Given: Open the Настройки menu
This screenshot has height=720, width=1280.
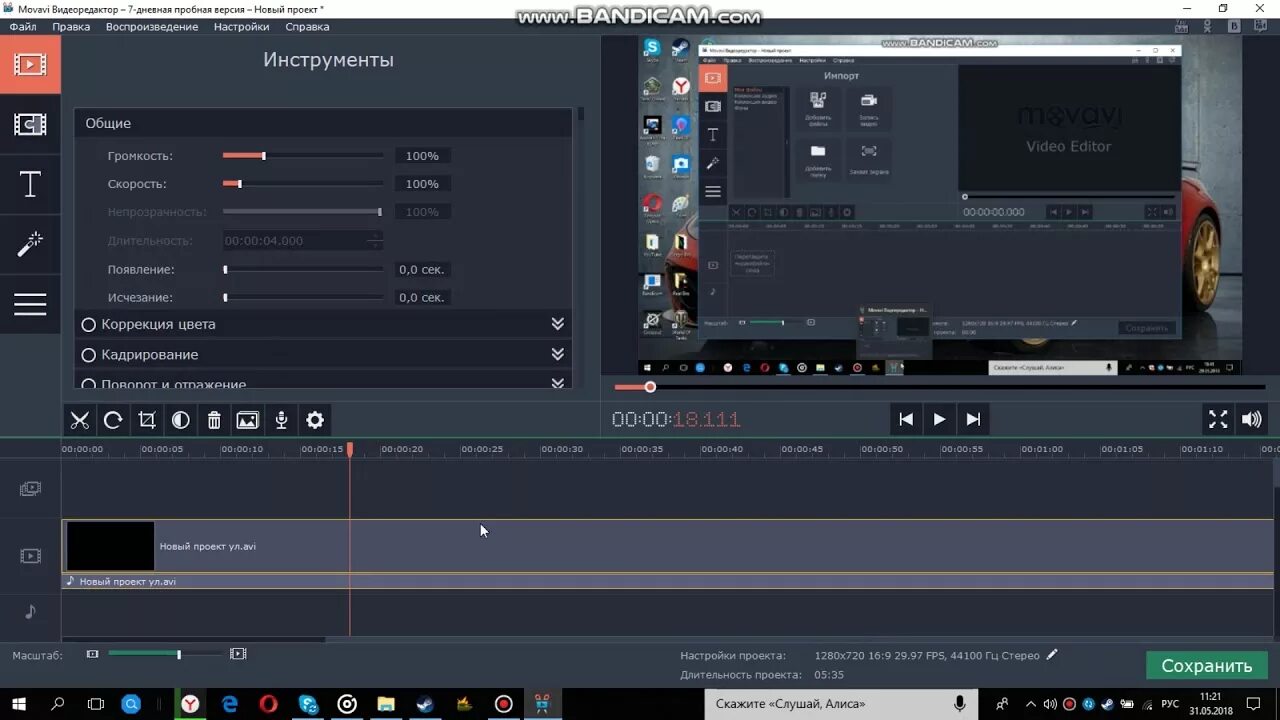Looking at the screenshot, I should coord(241,27).
